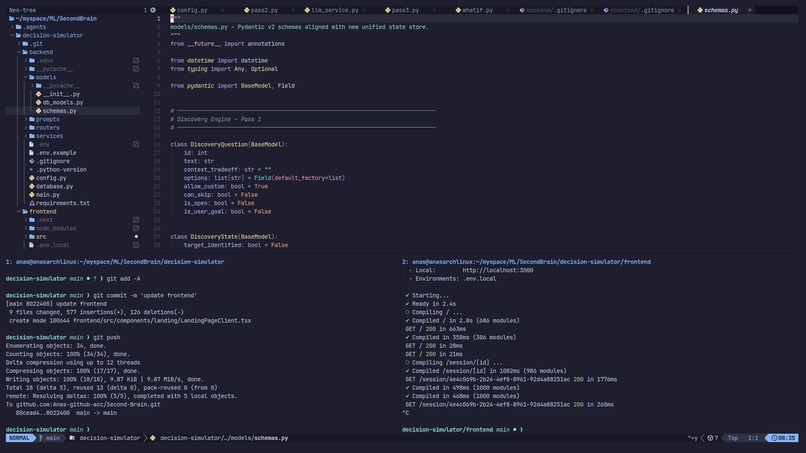Switch to the pass3.py tab
This screenshot has width=806, height=453.
coord(405,10)
